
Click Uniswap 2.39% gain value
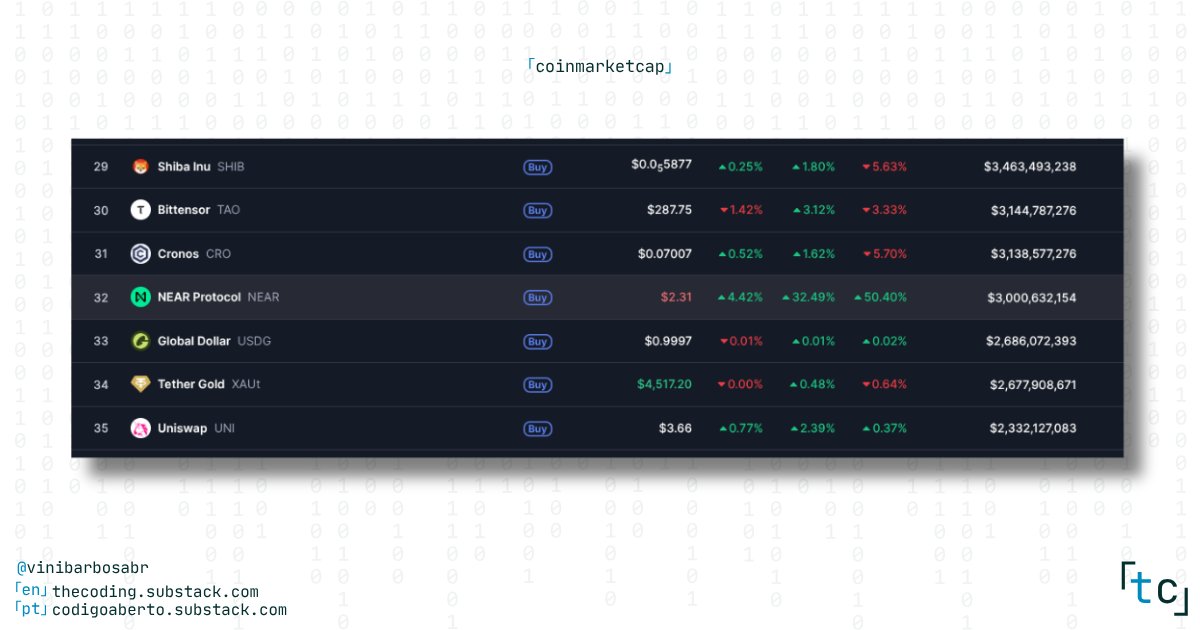pos(813,428)
